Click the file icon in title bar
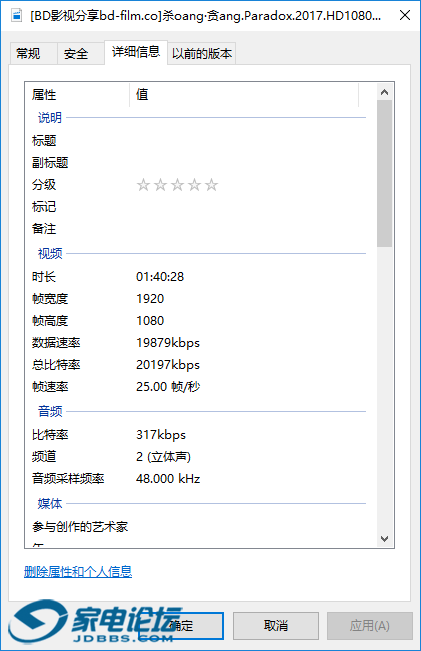 tap(17, 16)
